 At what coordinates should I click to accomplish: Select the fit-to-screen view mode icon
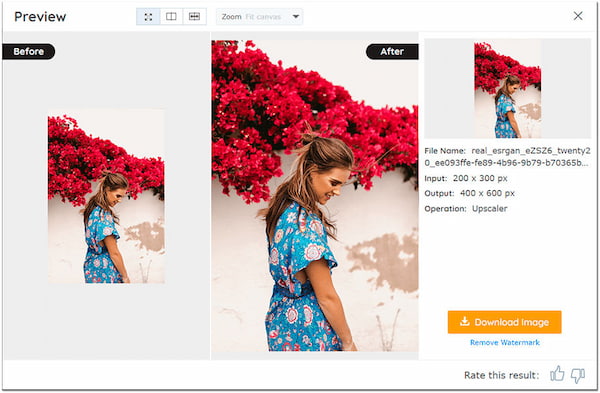[148, 17]
